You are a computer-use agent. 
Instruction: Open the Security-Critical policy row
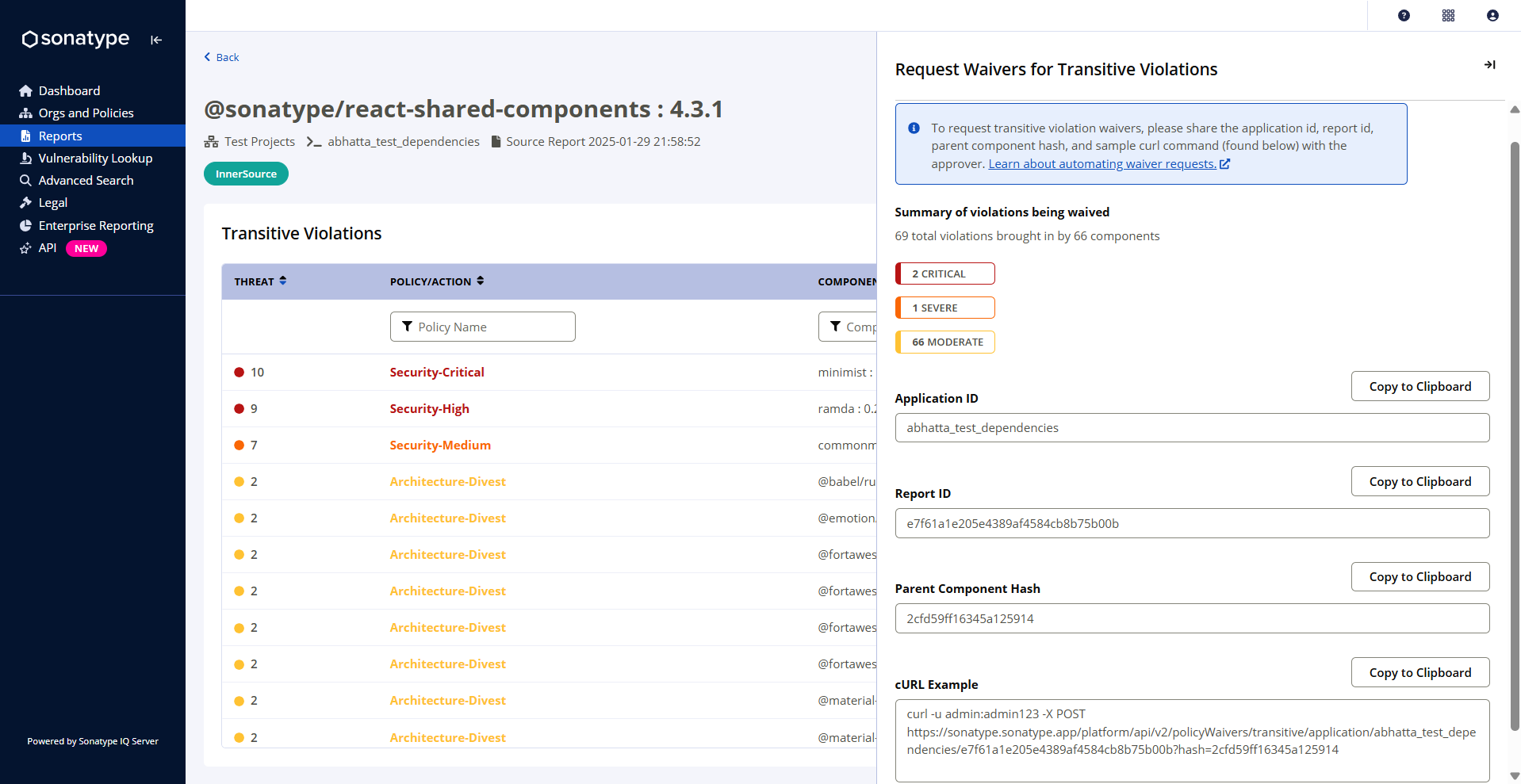click(549, 373)
